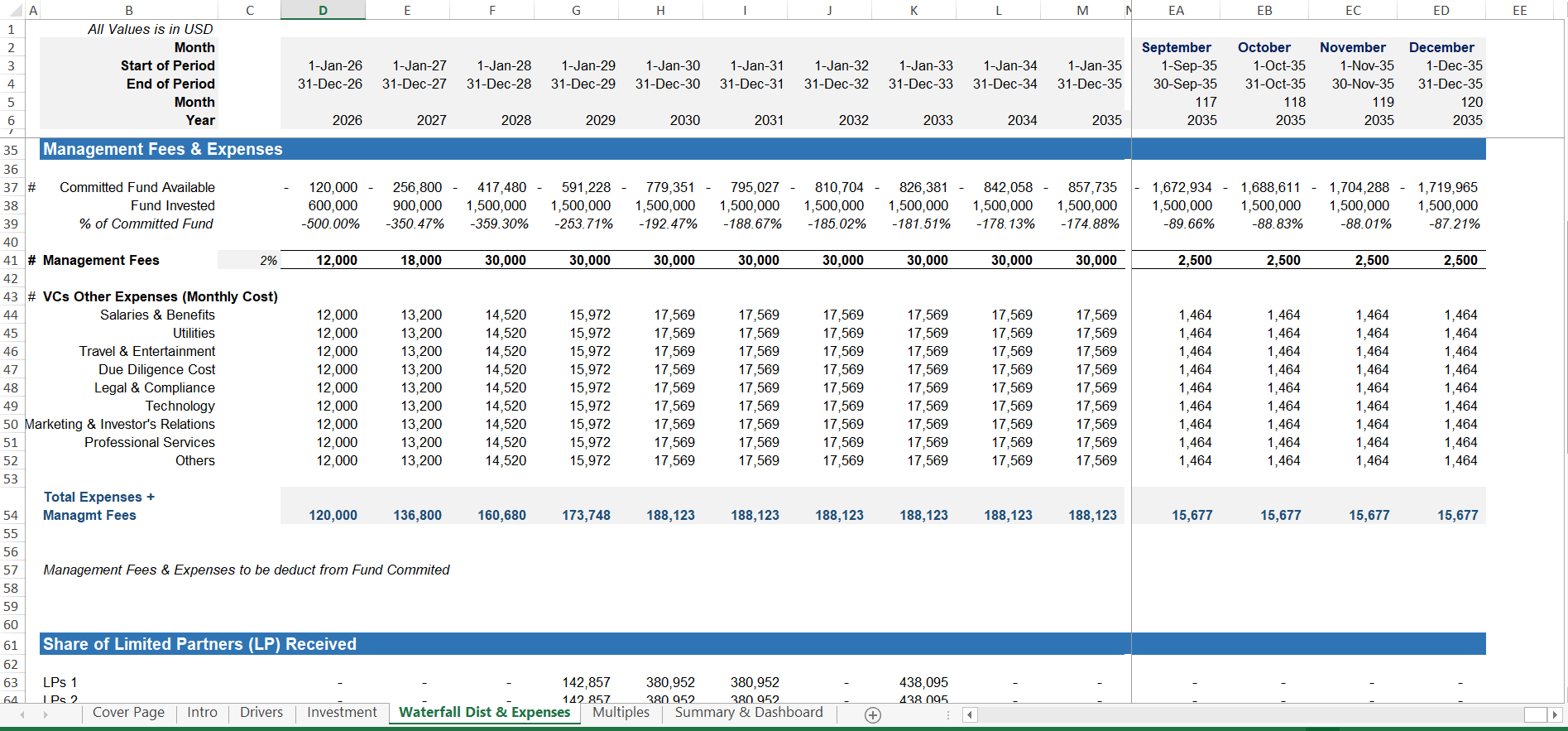The image size is (1568, 731).
Task: Select column EA header
Action: pos(1176,10)
